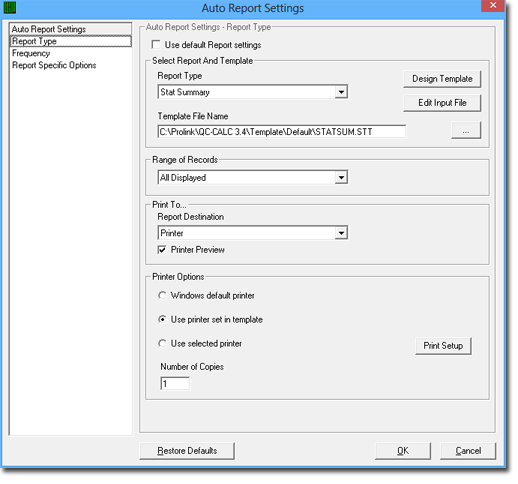The height and width of the screenshot is (484, 518).
Task: Browse for template file with ellipsis button
Action: point(466,130)
